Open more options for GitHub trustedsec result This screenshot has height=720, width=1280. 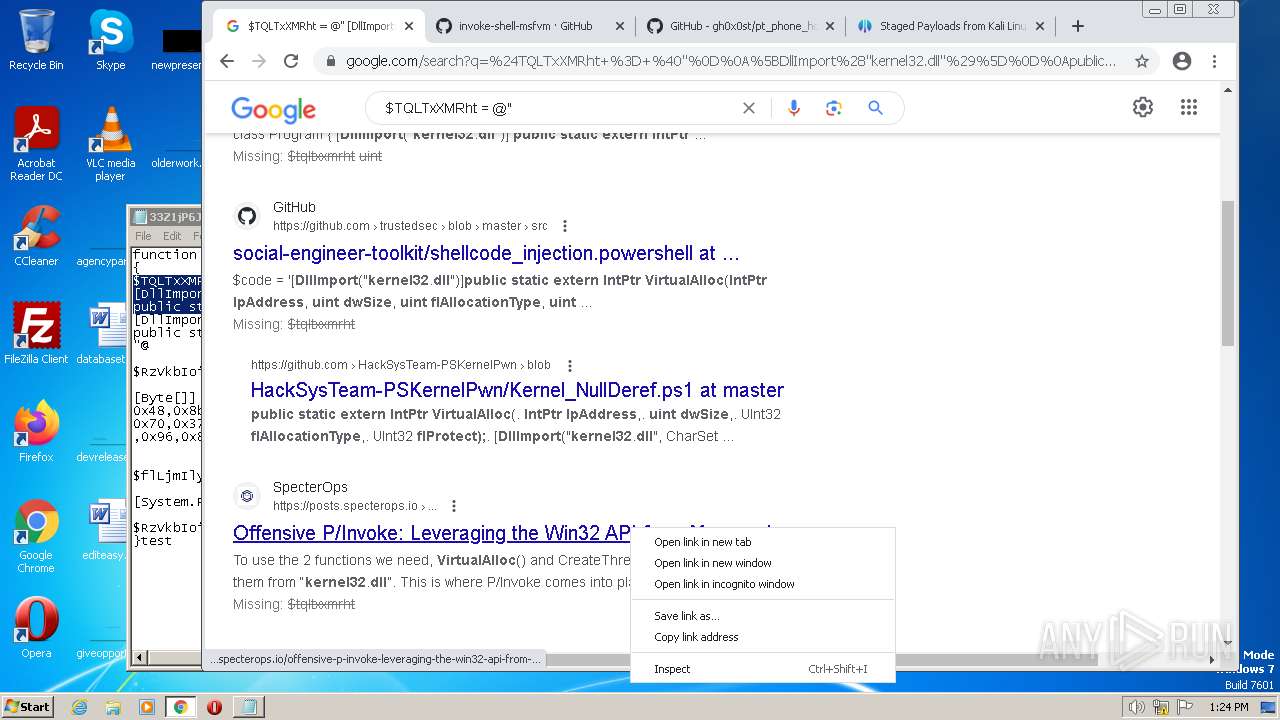click(565, 226)
